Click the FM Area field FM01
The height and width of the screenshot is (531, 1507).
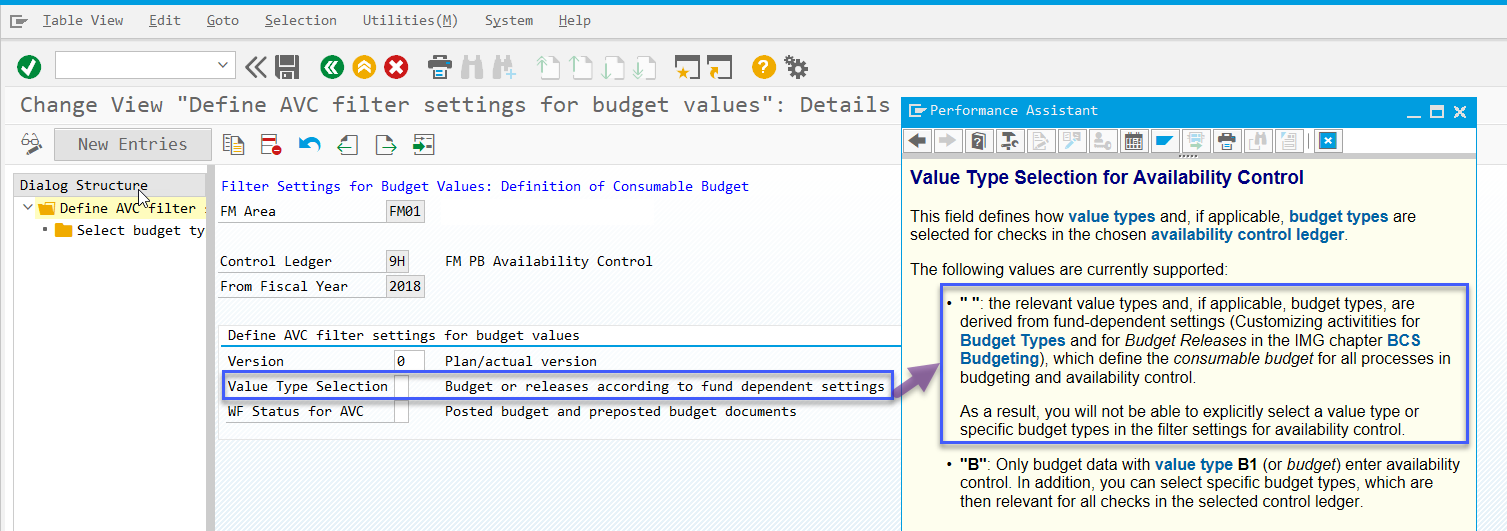click(x=405, y=211)
